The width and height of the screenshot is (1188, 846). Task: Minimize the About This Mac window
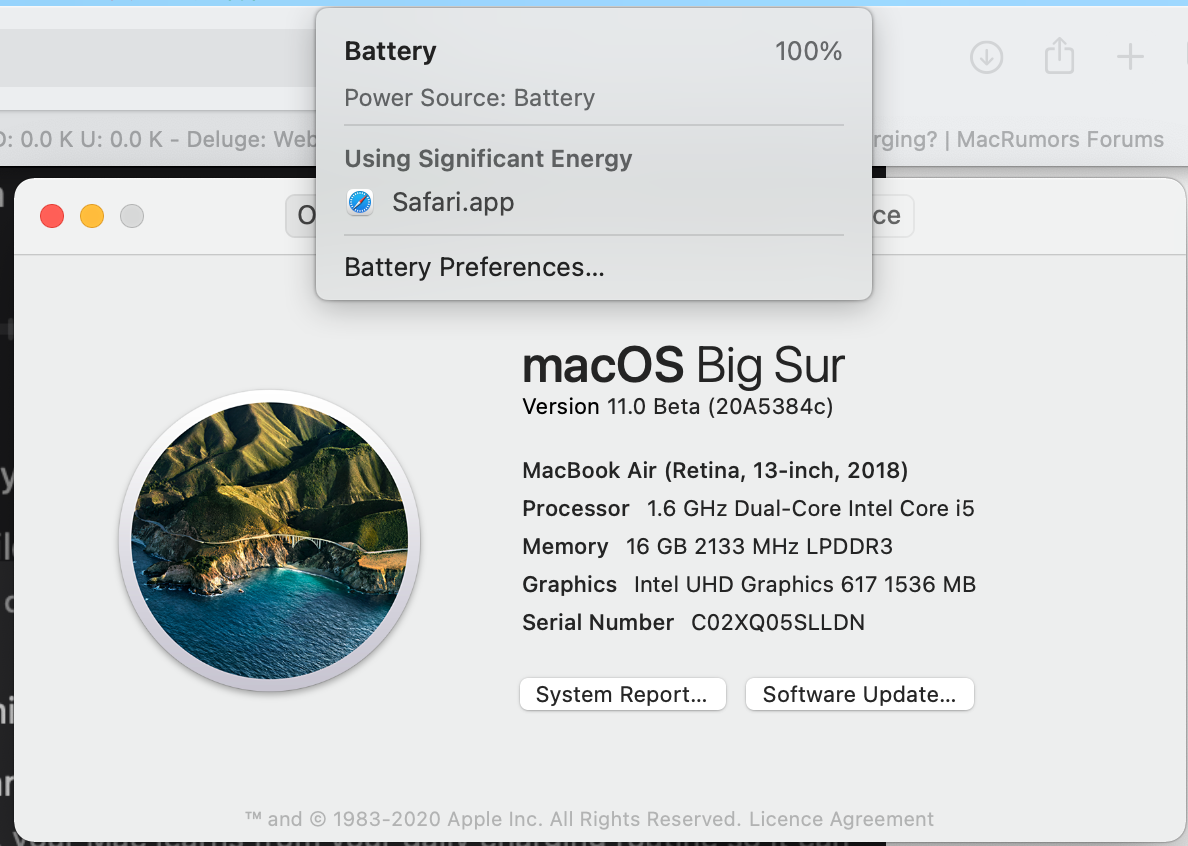tap(92, 216)
